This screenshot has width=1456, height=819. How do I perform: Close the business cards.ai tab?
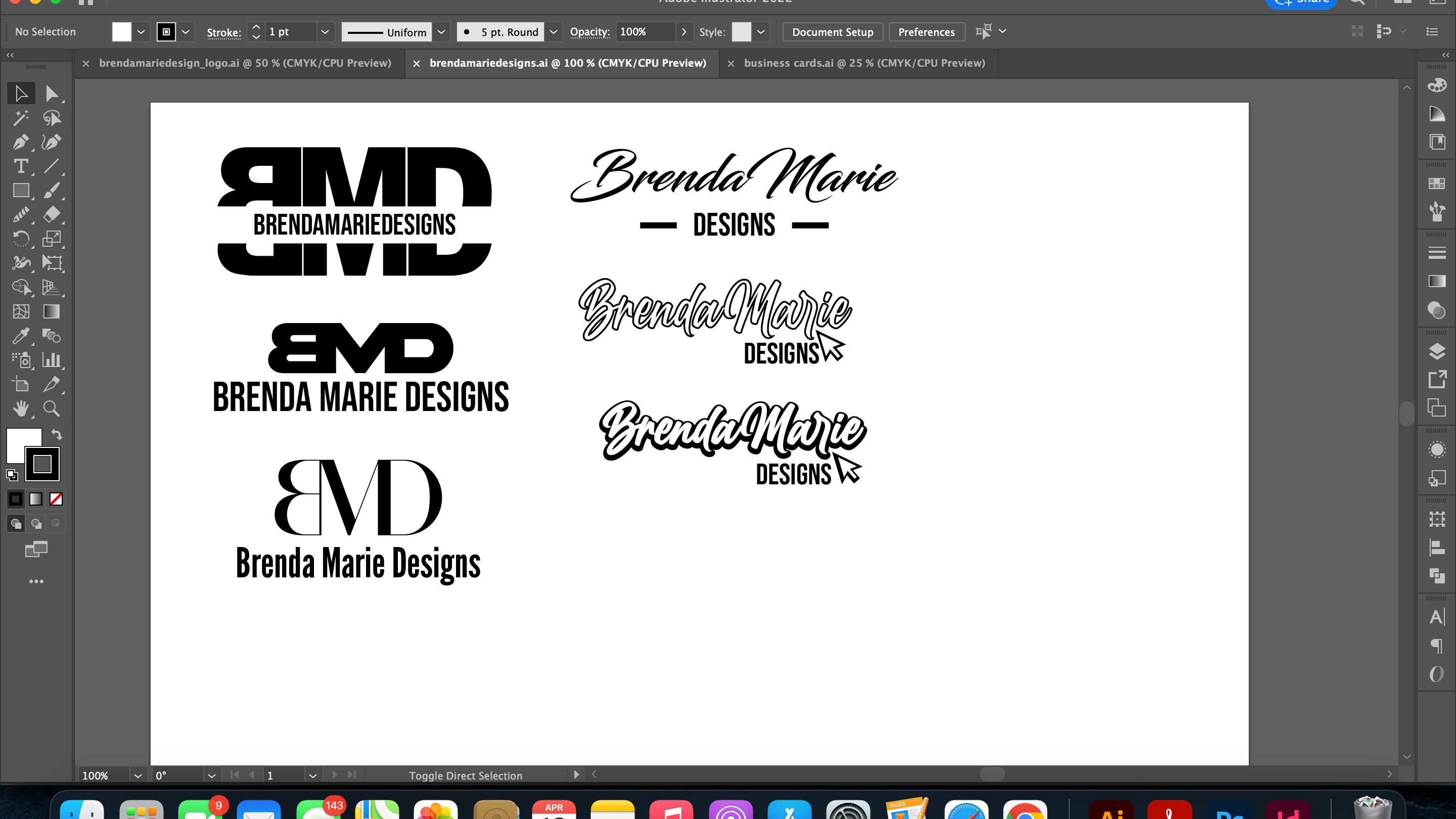[x=731, y=64]
